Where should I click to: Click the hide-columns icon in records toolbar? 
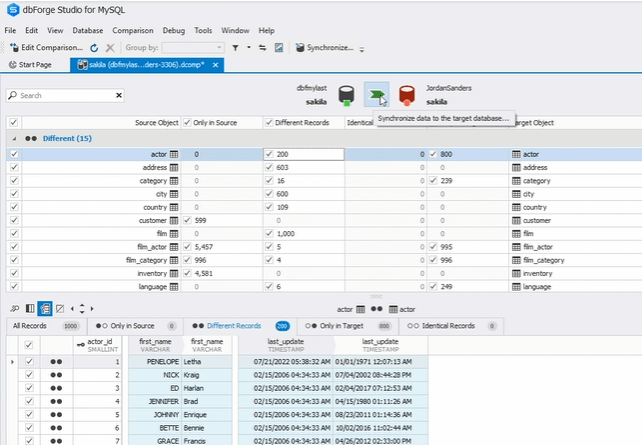[60, 309]
